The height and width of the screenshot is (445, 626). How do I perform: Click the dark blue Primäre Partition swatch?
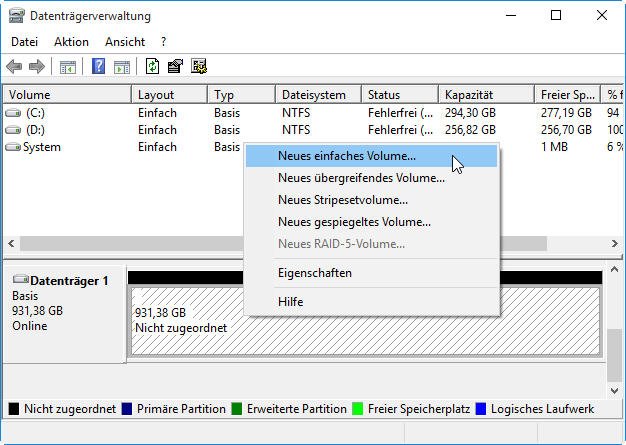[x=127, y=409]
